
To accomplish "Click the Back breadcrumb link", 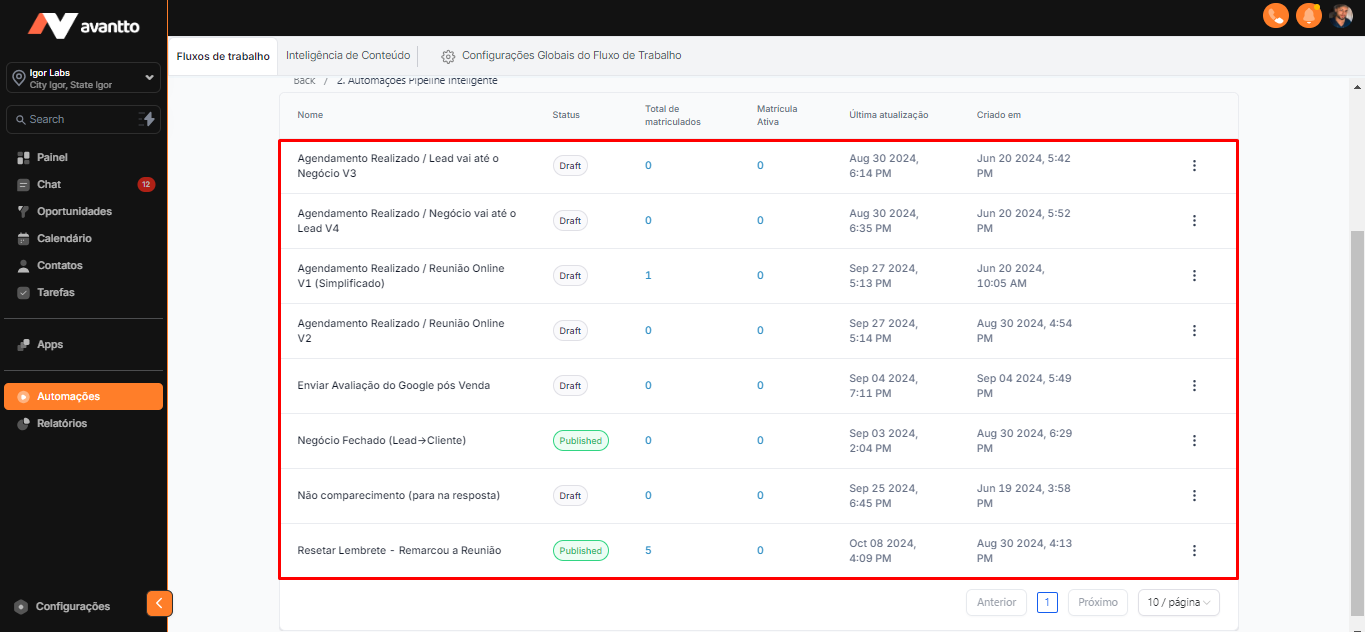I will 304,81.
